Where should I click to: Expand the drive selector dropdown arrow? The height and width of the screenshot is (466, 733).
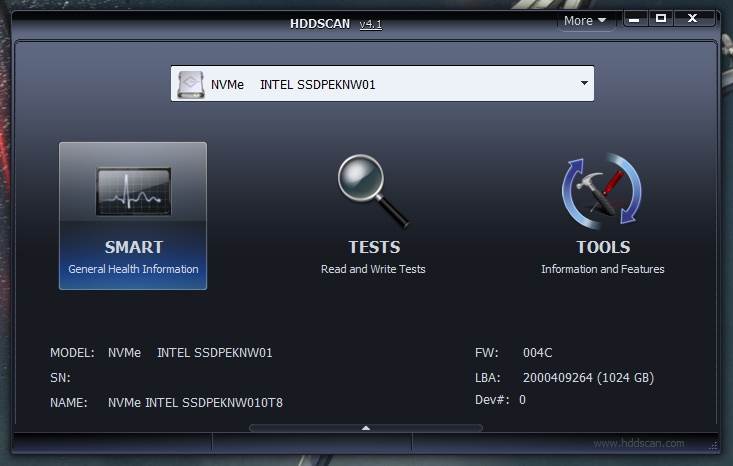click(x=584, y=83)
